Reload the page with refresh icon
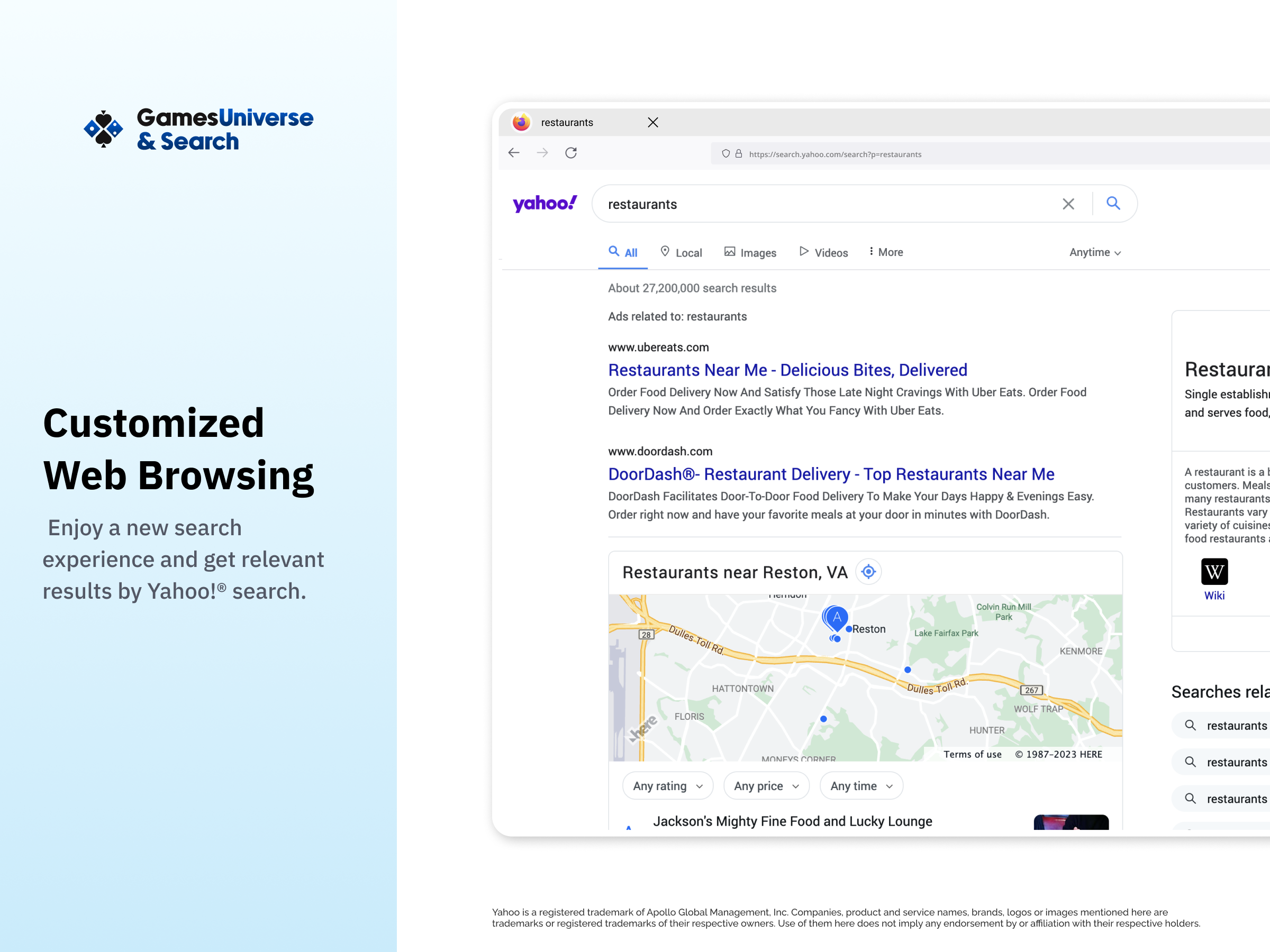This screenshot has height=952, width=1270. coord(570,153)
